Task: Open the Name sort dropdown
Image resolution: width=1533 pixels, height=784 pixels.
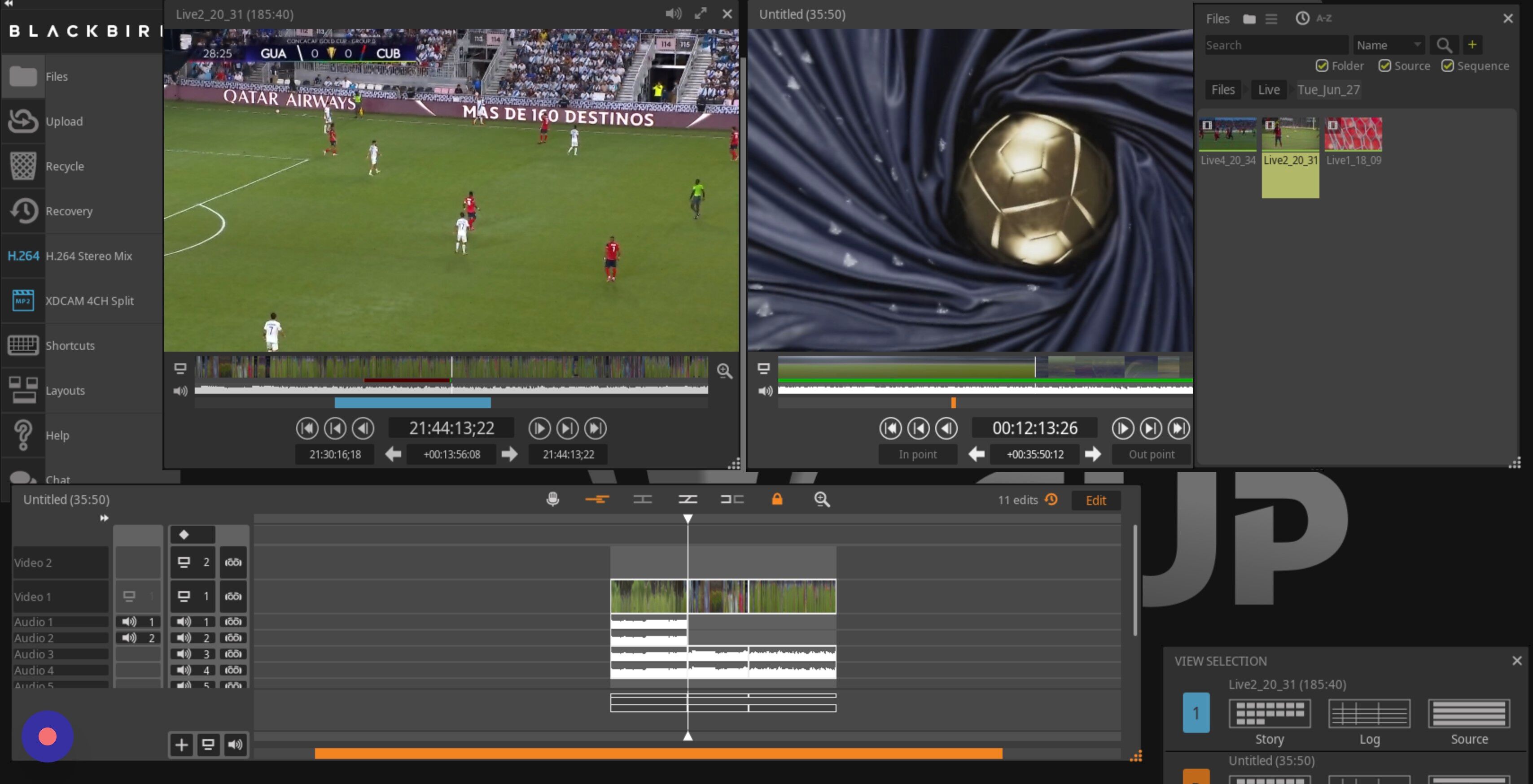Action: click(x=1389, y=44)
